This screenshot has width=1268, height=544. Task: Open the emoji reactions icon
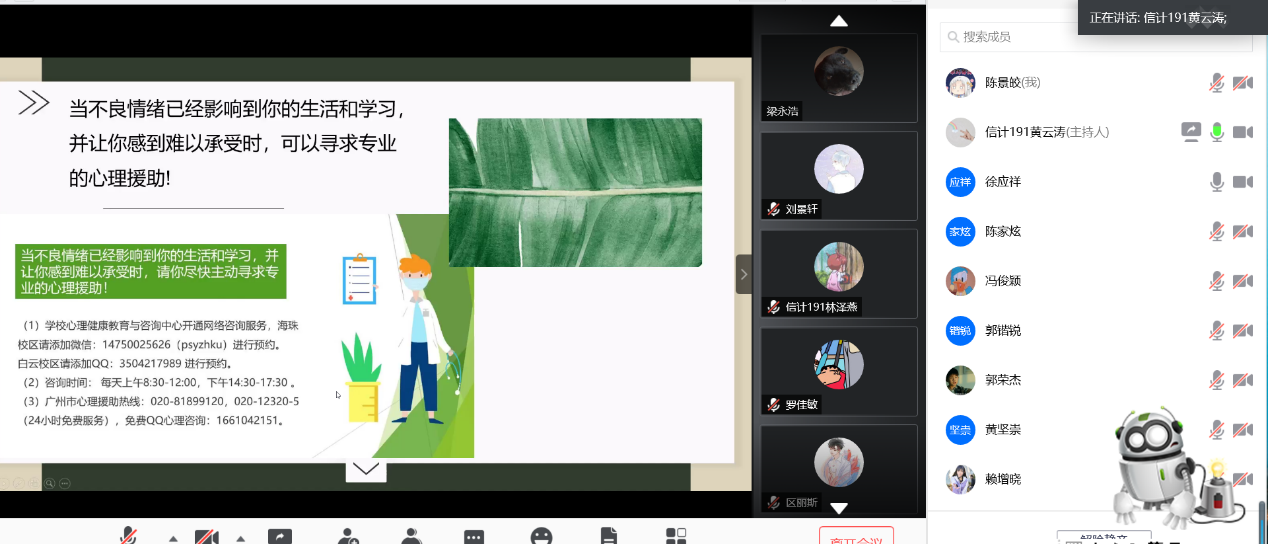[541, 537]
